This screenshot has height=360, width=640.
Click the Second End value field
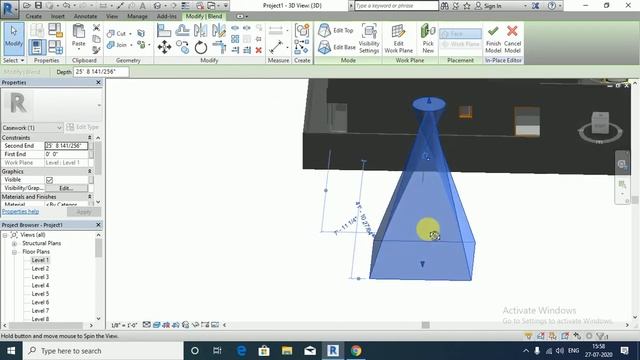[66, 146]
